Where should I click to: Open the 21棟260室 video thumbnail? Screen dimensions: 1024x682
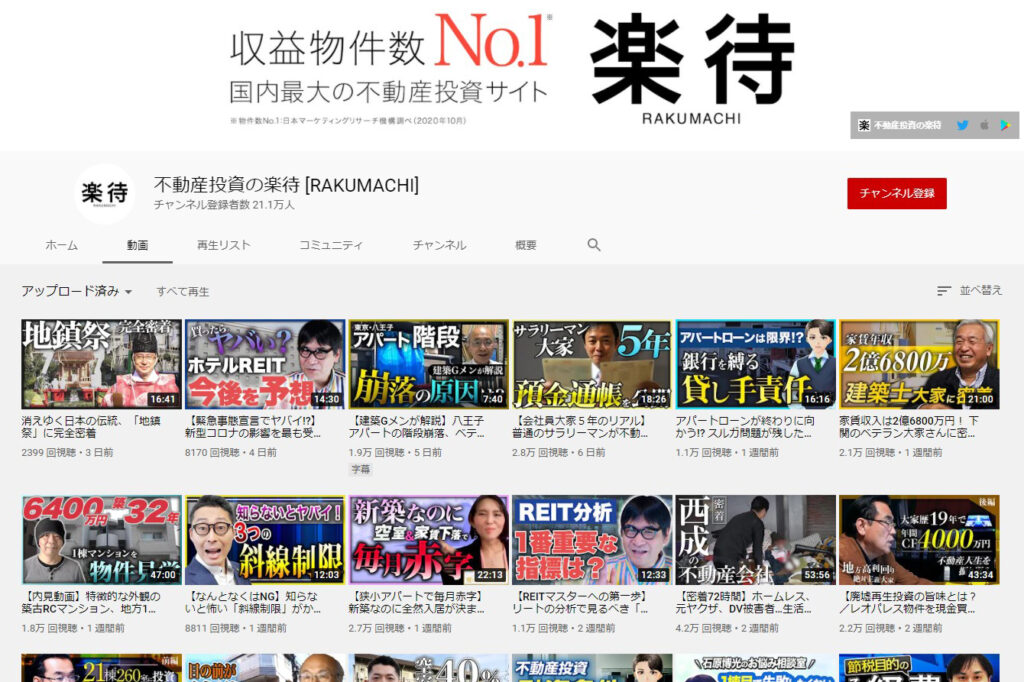tap(101, 668)
